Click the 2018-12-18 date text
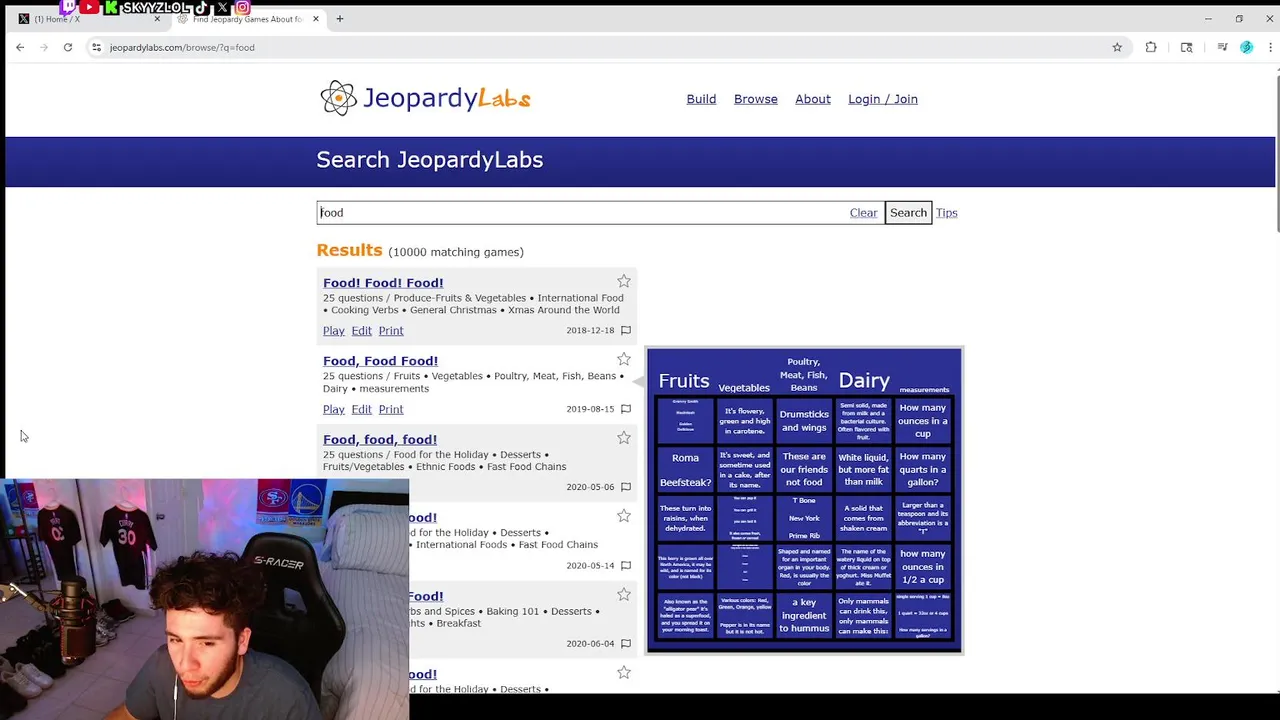Viewport: 1280px width, 720px height. point(590,331)
